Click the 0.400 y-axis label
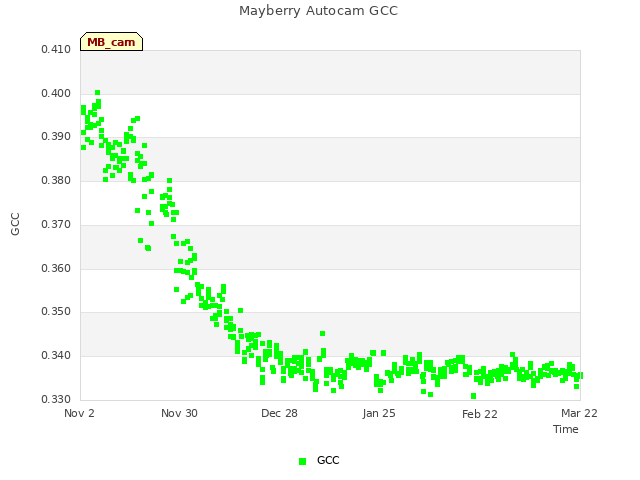Screen dimensions: 640x480 (56, 93)
